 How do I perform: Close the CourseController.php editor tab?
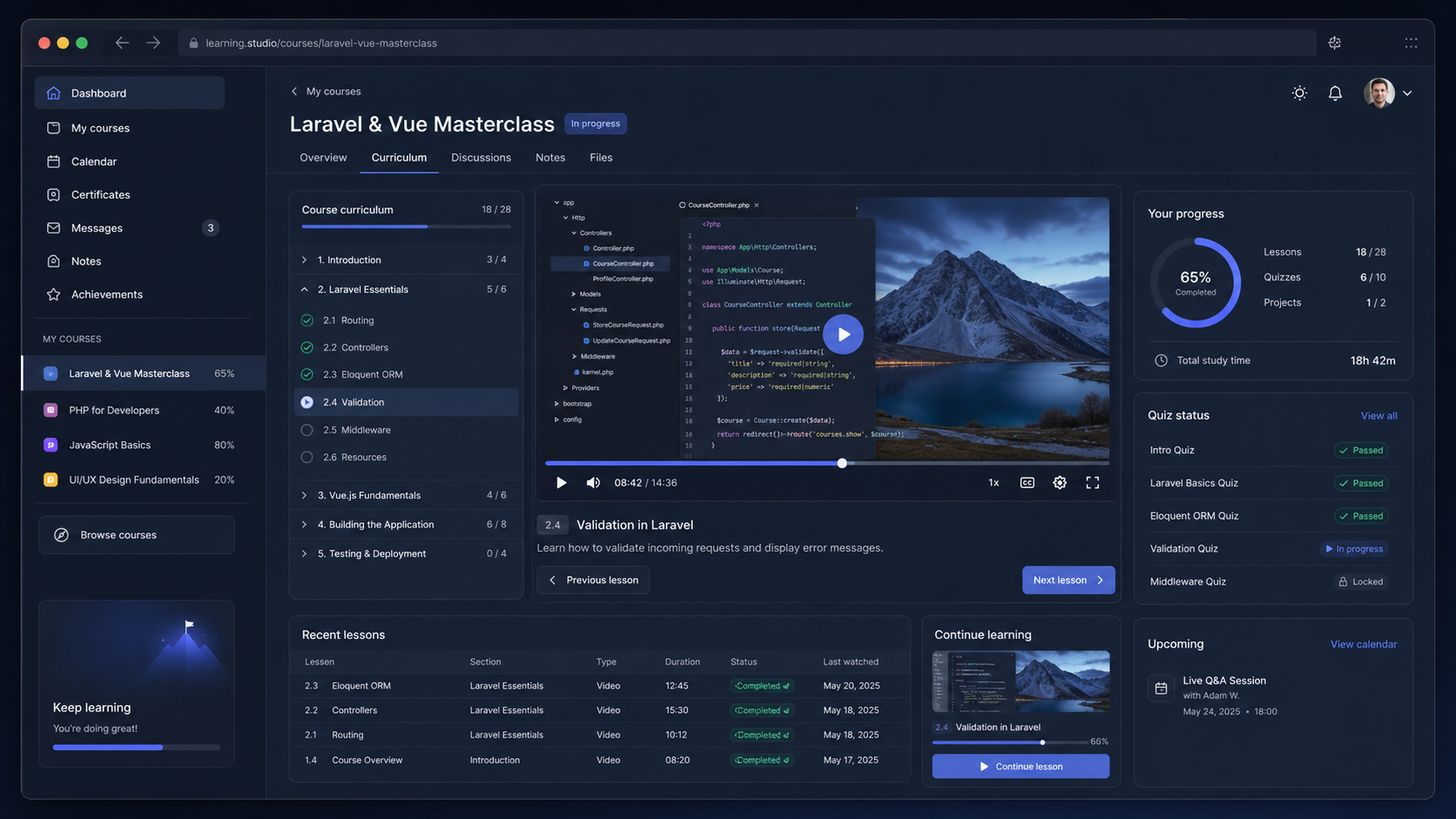point(757,205)
